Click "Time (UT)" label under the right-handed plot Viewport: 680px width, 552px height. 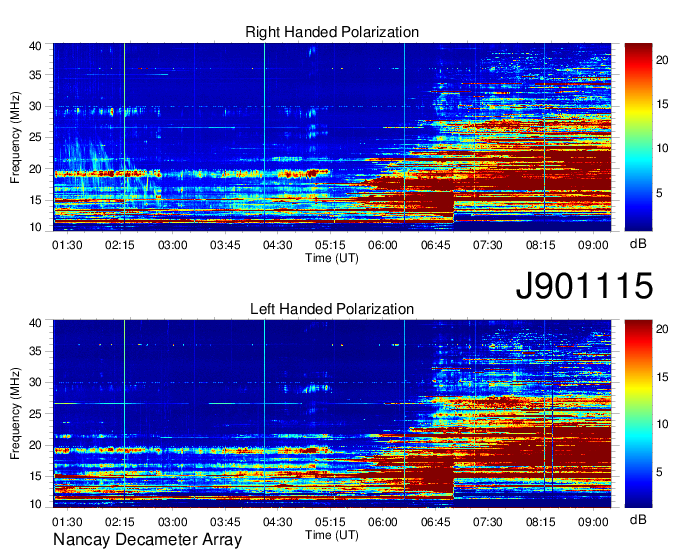(332, 258)
